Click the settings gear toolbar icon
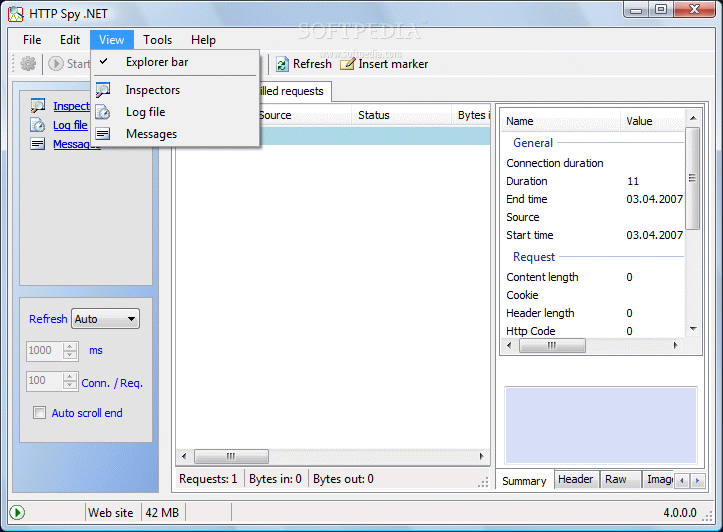The image size is (723, 532). [28, 63]
